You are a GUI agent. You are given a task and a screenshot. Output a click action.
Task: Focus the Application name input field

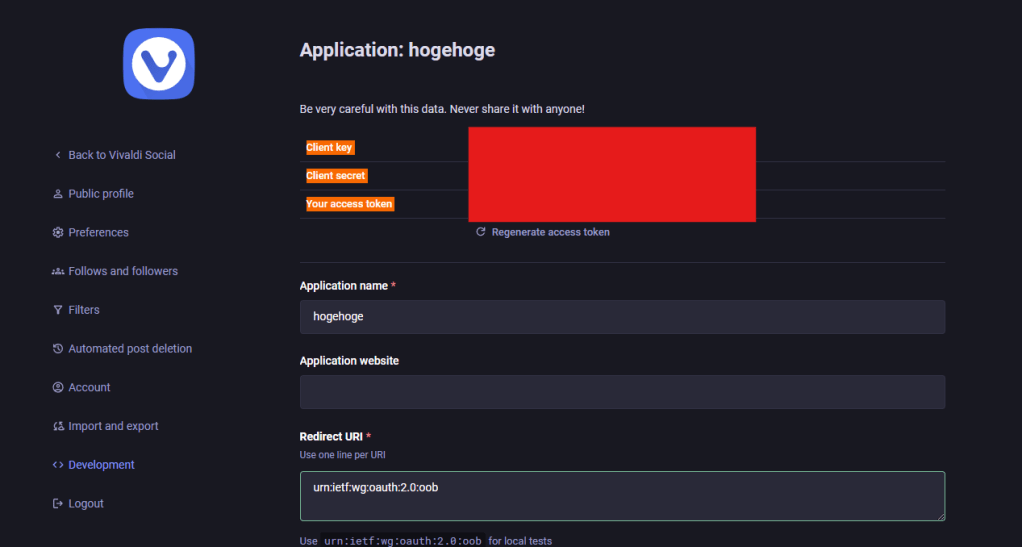coord(622,317)
